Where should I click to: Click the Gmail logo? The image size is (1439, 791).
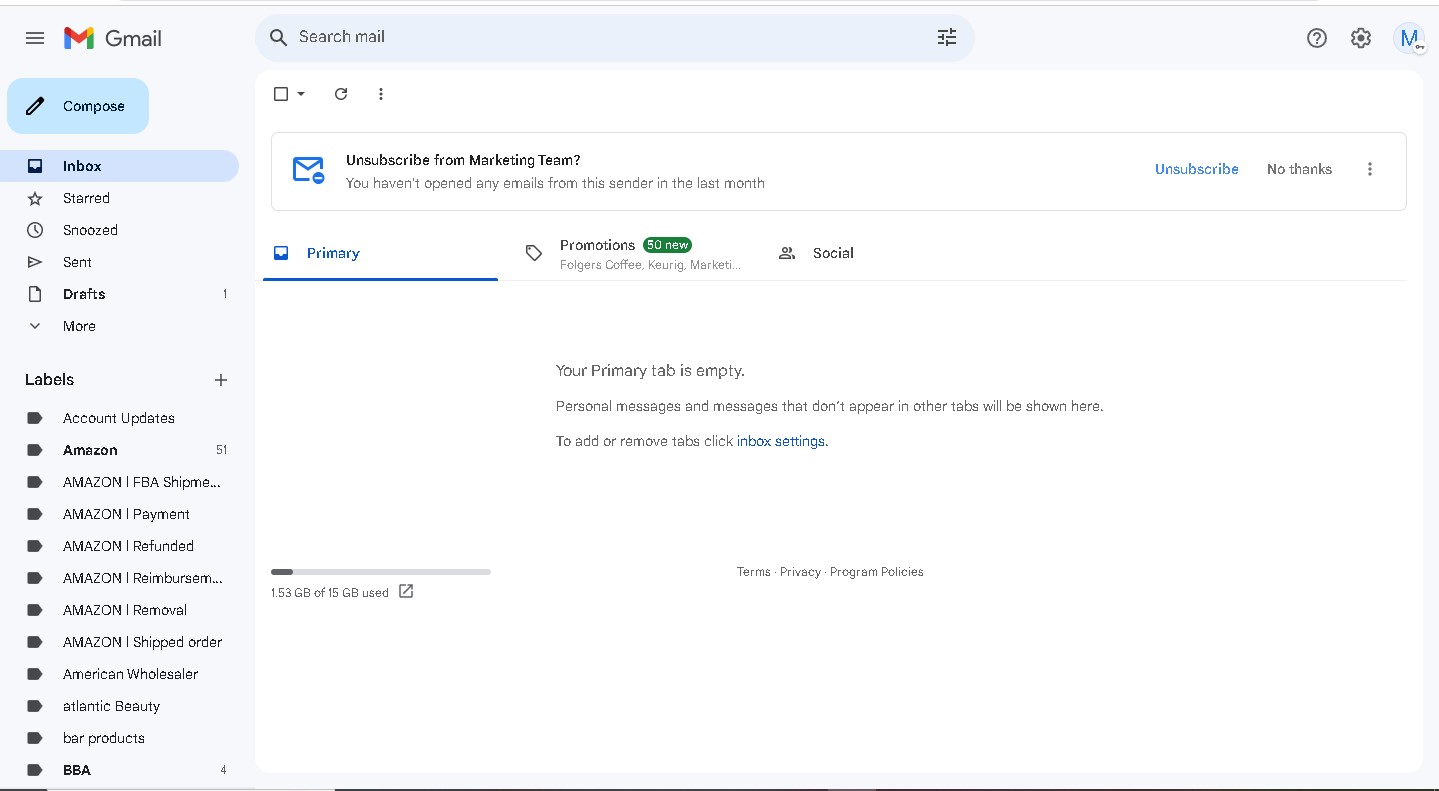point(113,38)
